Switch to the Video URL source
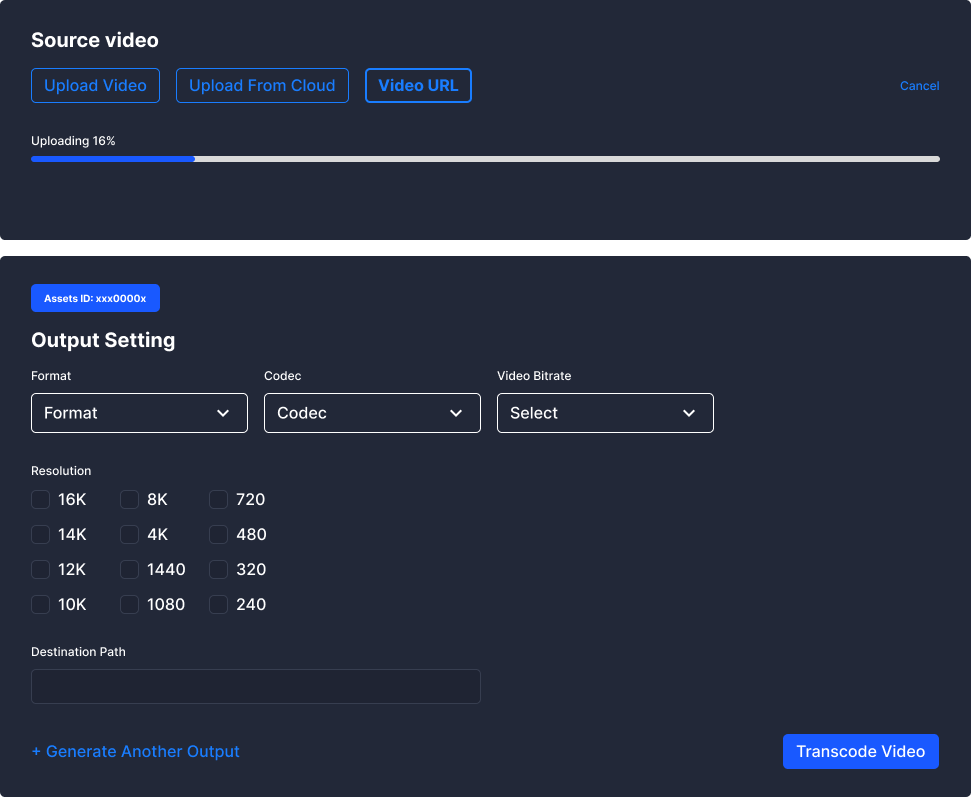The image size is (971, 797). (418, 86)
